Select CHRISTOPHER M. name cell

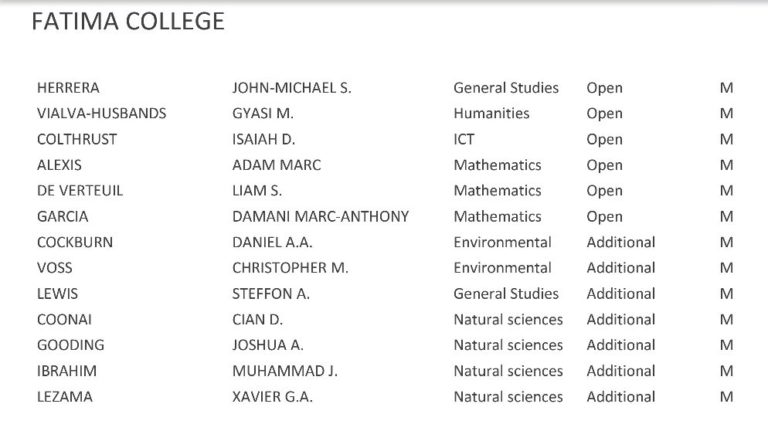point(290,268)
